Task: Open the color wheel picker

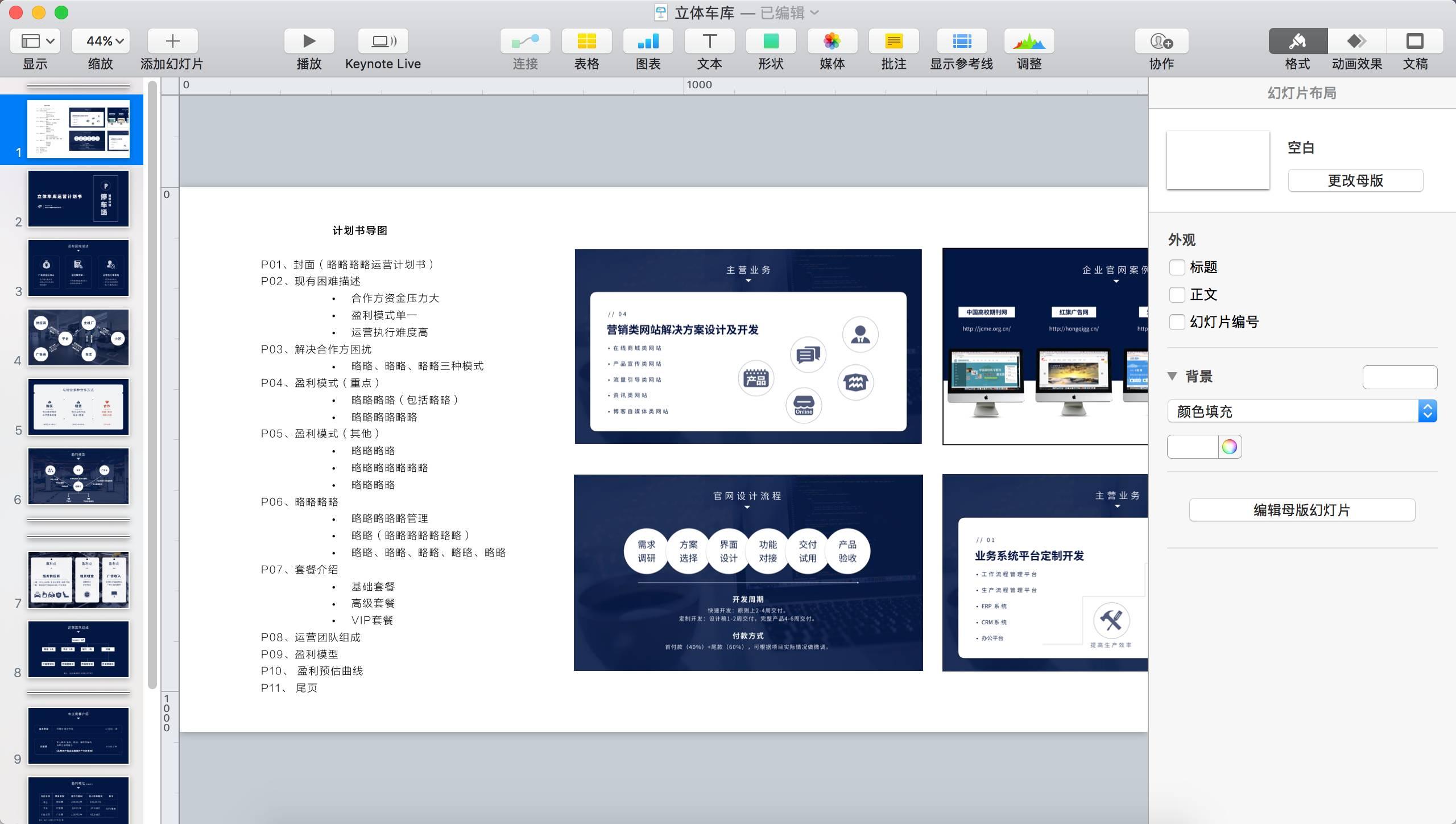Action: (x=1230, y=447)
